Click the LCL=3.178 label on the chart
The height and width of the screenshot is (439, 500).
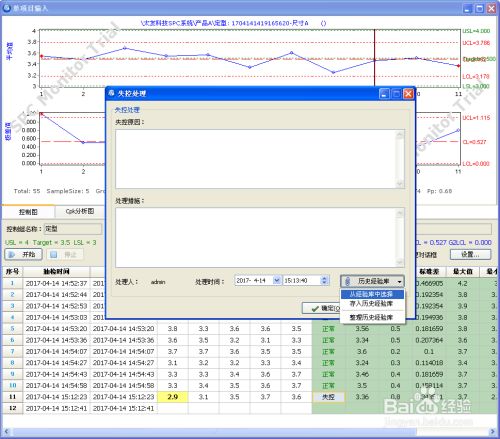point(476,77)
